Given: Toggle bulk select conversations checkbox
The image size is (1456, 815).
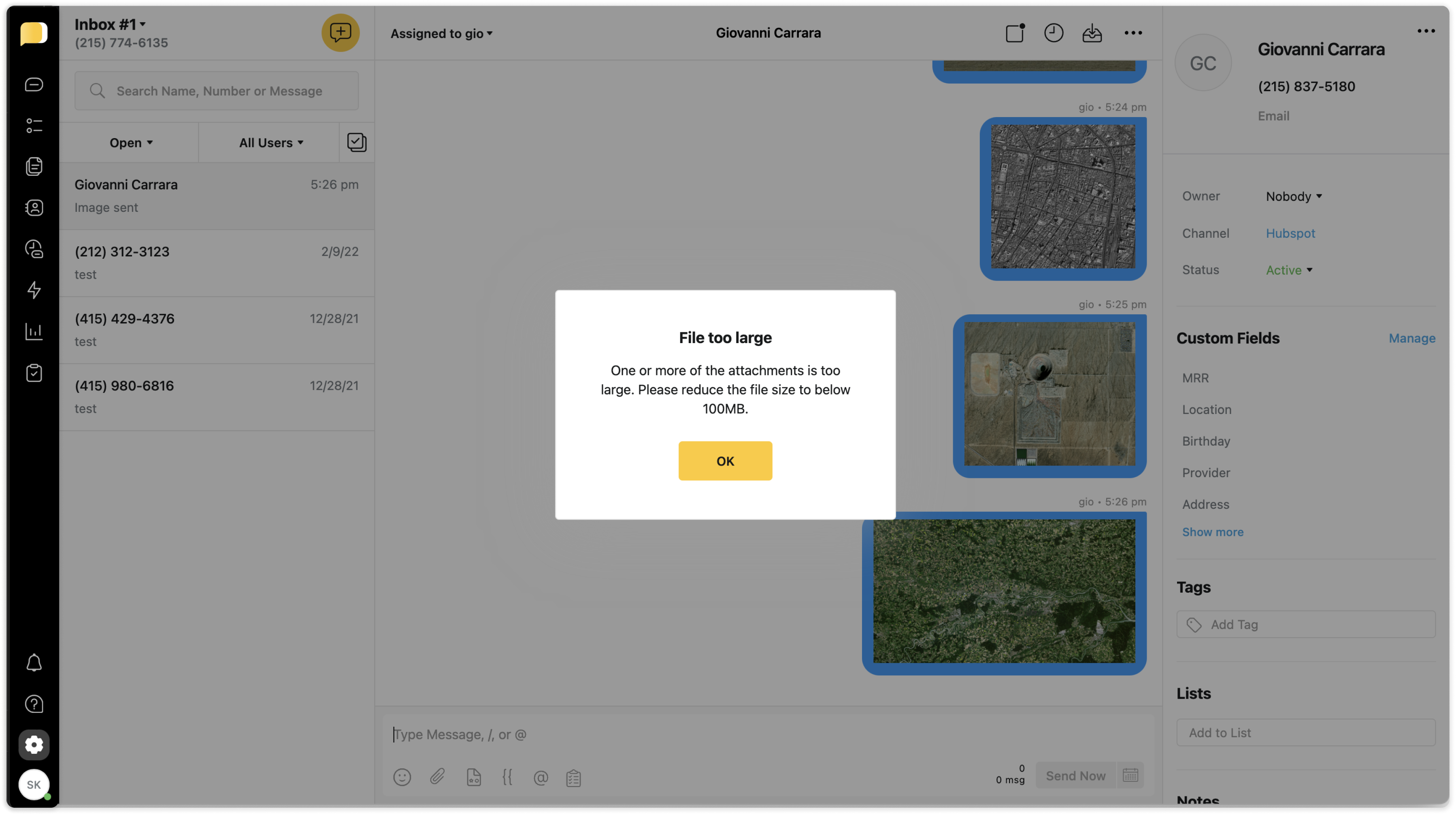Looking at the screenshot, I should point(357,143).
